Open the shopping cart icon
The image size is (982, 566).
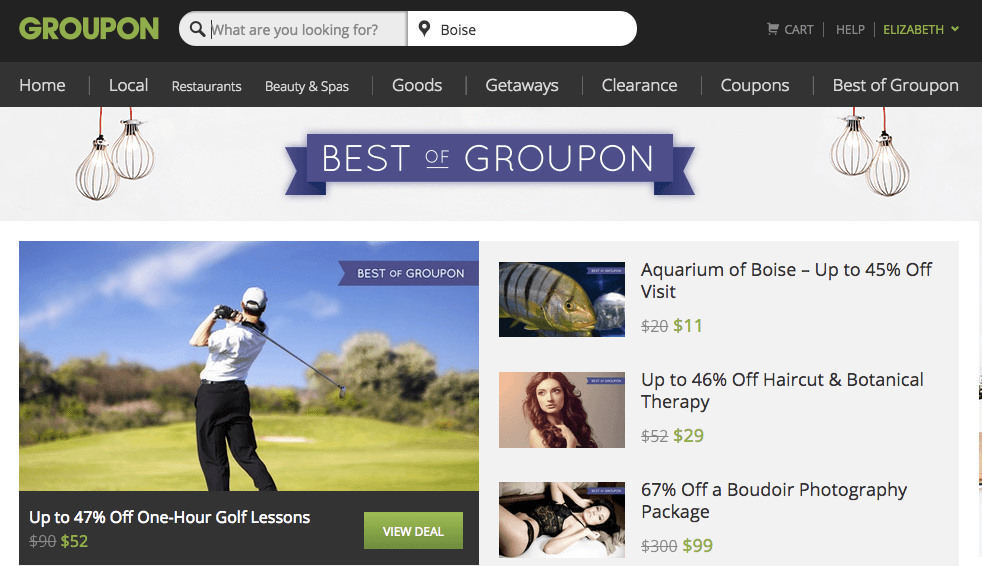coord(772,29)
